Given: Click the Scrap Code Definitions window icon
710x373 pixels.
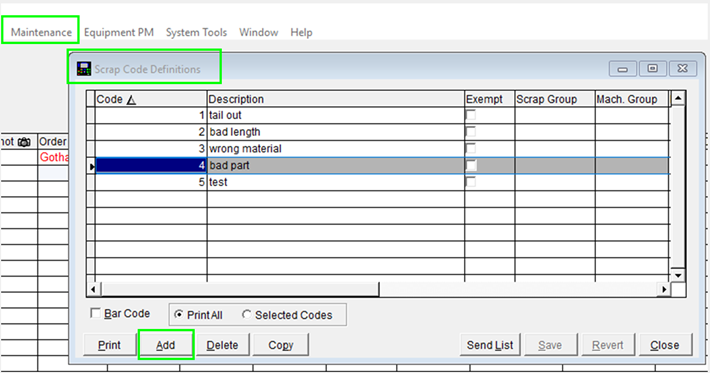Looking at the screenshot, I should click(84, 69).
